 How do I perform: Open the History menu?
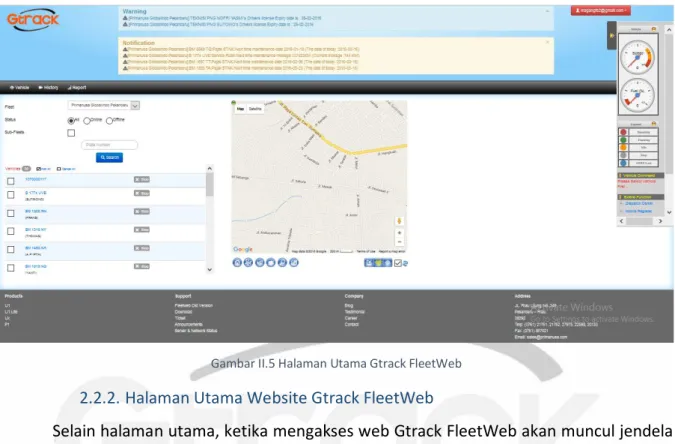click(x=48, y=87)
